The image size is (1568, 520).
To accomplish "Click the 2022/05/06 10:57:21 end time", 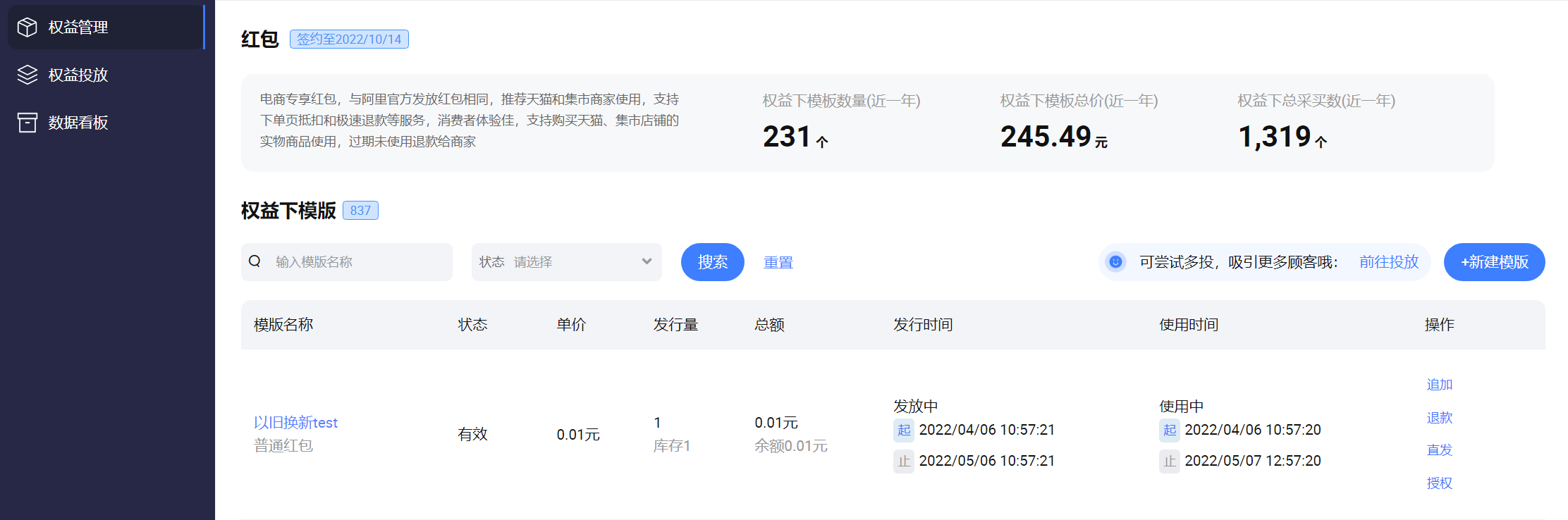I will (987, 461).
